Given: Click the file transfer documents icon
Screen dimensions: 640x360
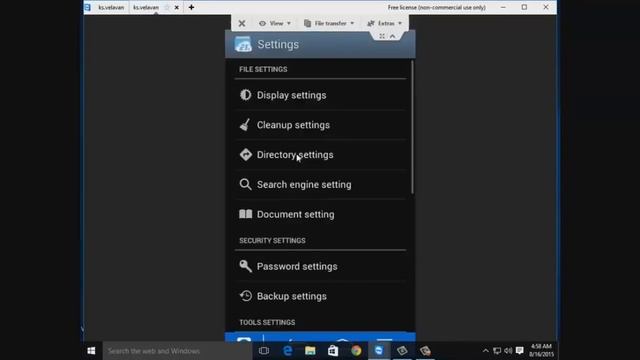Looking at the screenshot, I should (307, 23).
